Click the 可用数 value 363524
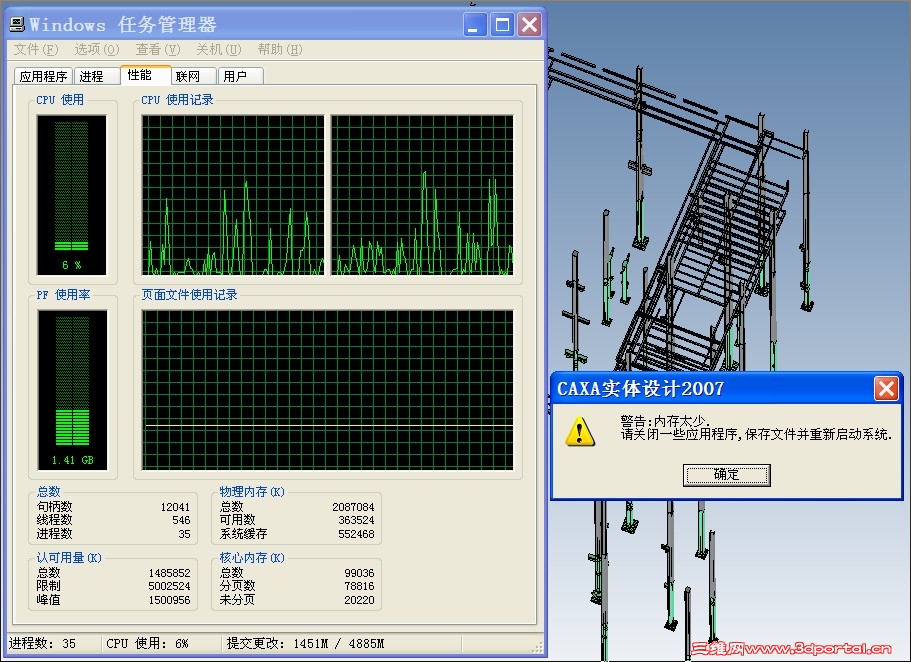The width and height of the screenshot is (911, 662). coord(356,520)
